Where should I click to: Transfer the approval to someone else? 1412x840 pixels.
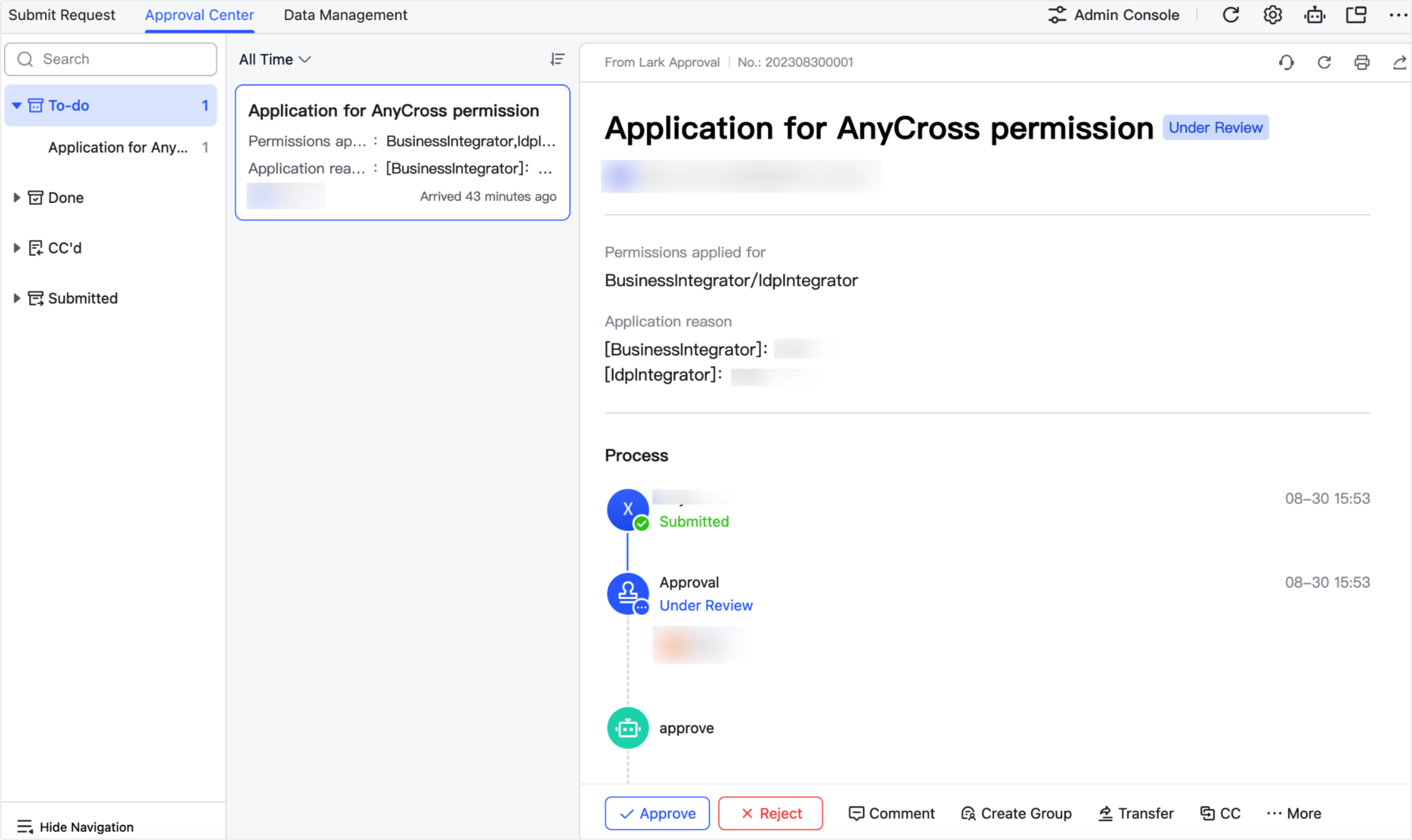[1136, 813]
